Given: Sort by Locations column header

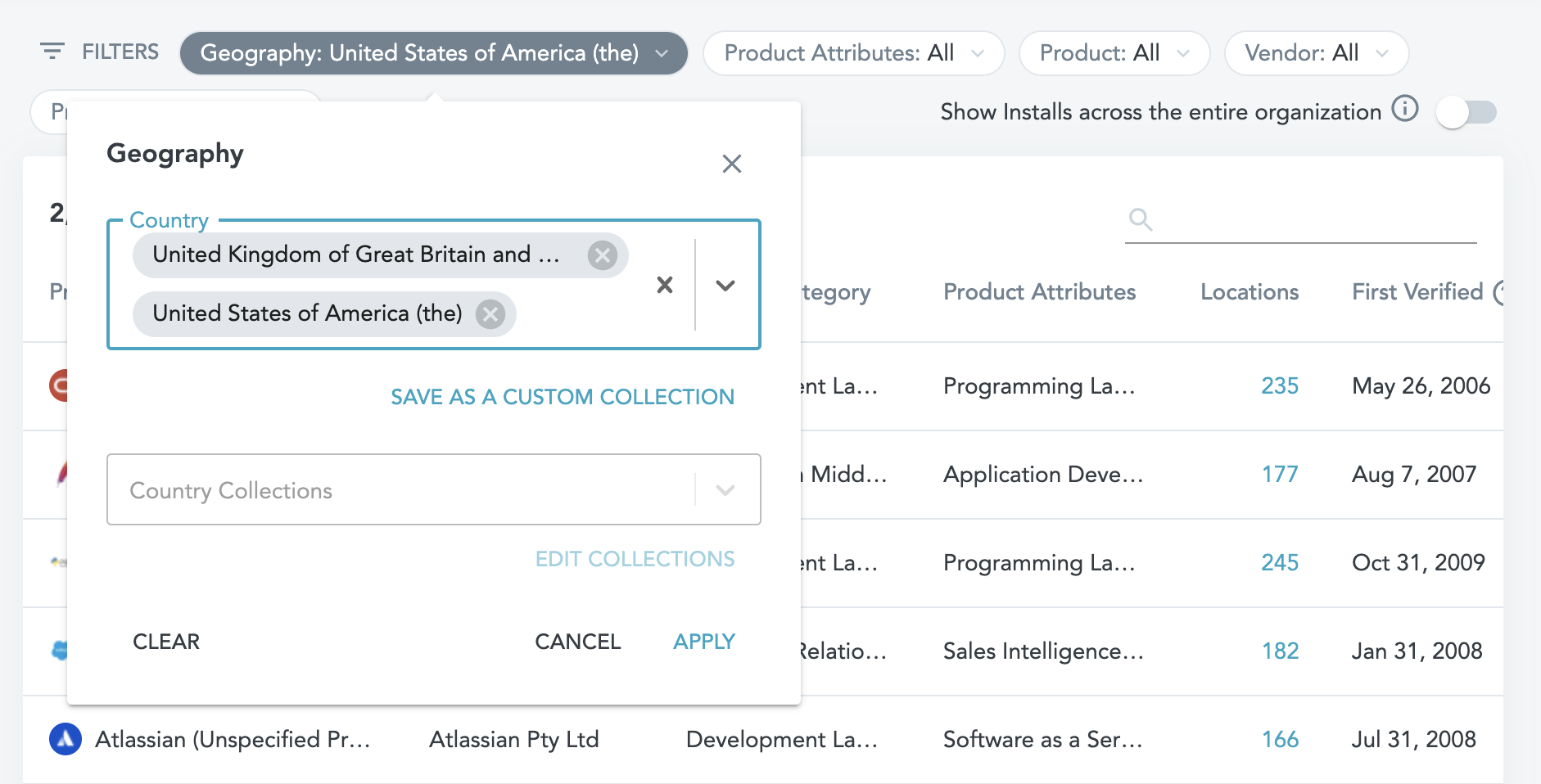Looking at the screenshot, I should (1249, 292).
